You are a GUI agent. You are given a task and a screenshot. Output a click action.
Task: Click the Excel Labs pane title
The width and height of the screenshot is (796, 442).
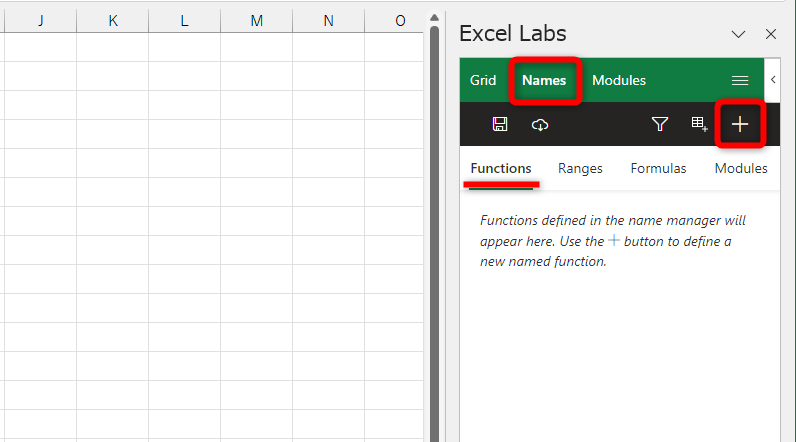point(513,33)
